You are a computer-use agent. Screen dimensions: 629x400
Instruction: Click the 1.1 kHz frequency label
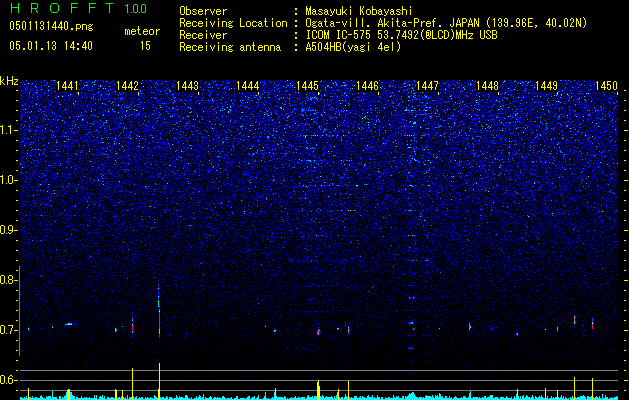pyautogui.click(x=8, y=130)
